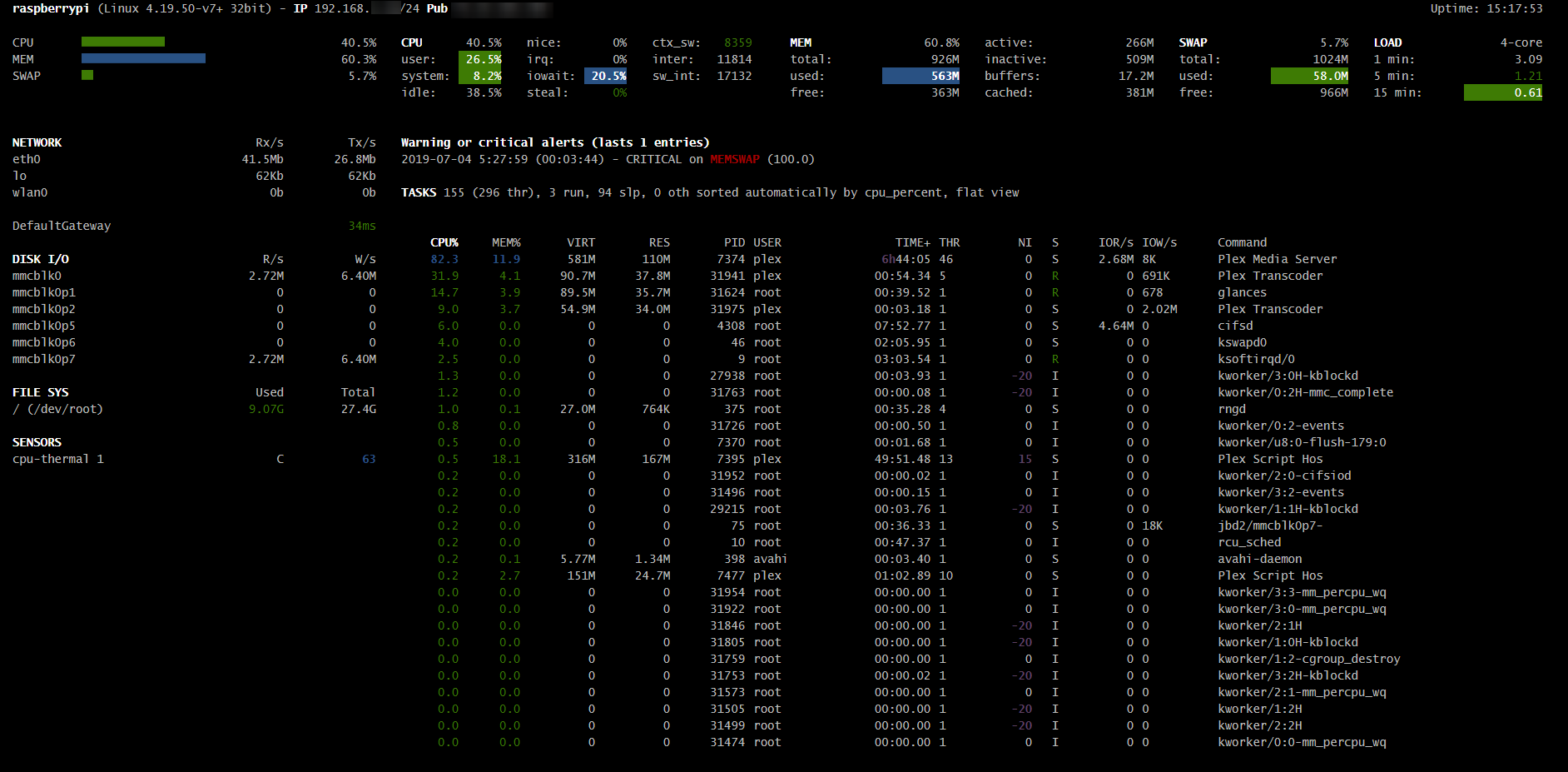Select the rcu_sched process command
The width and height of the screenshot is (1568, 772).
1249,542
